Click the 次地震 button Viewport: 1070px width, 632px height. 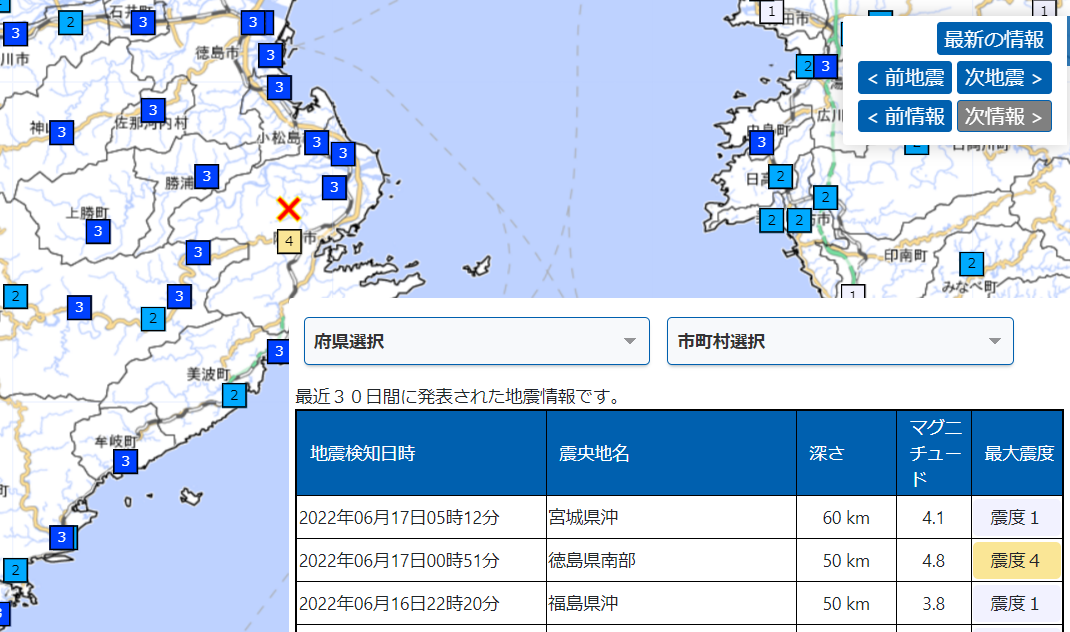coord(1004,77)
